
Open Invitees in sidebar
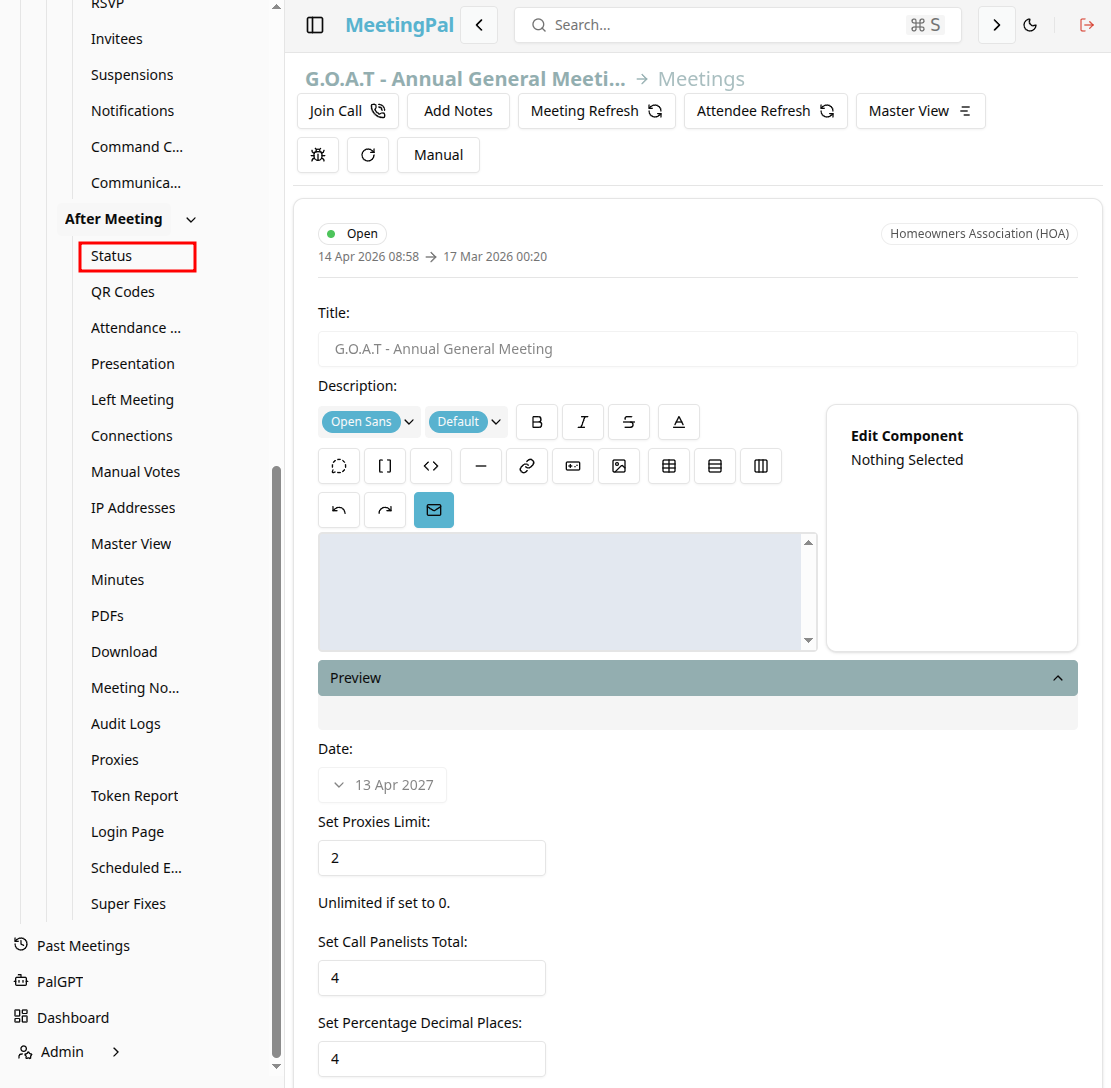(x=117, y=39)
